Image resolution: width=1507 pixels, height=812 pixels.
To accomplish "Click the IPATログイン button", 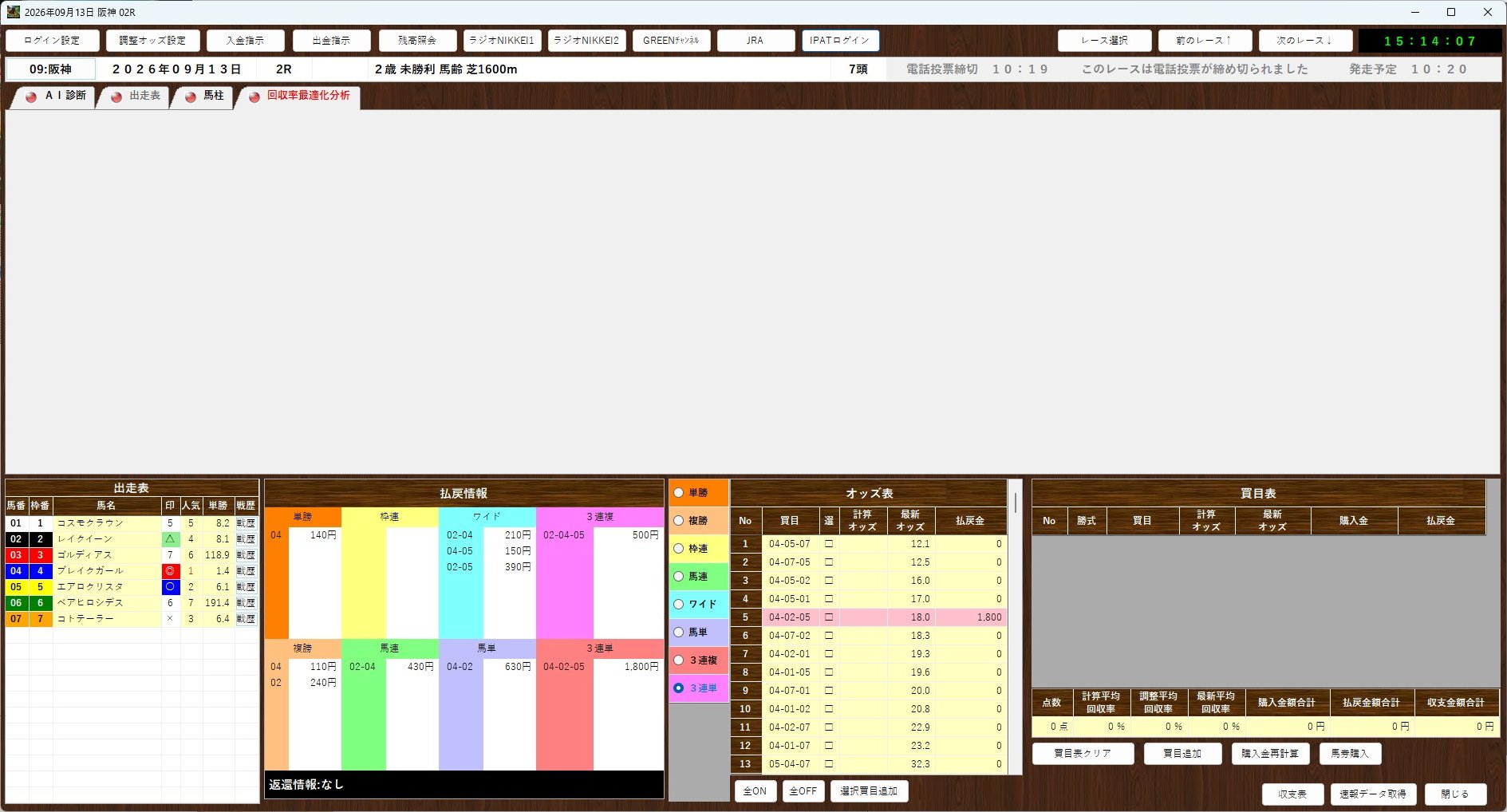I will 840,41.
